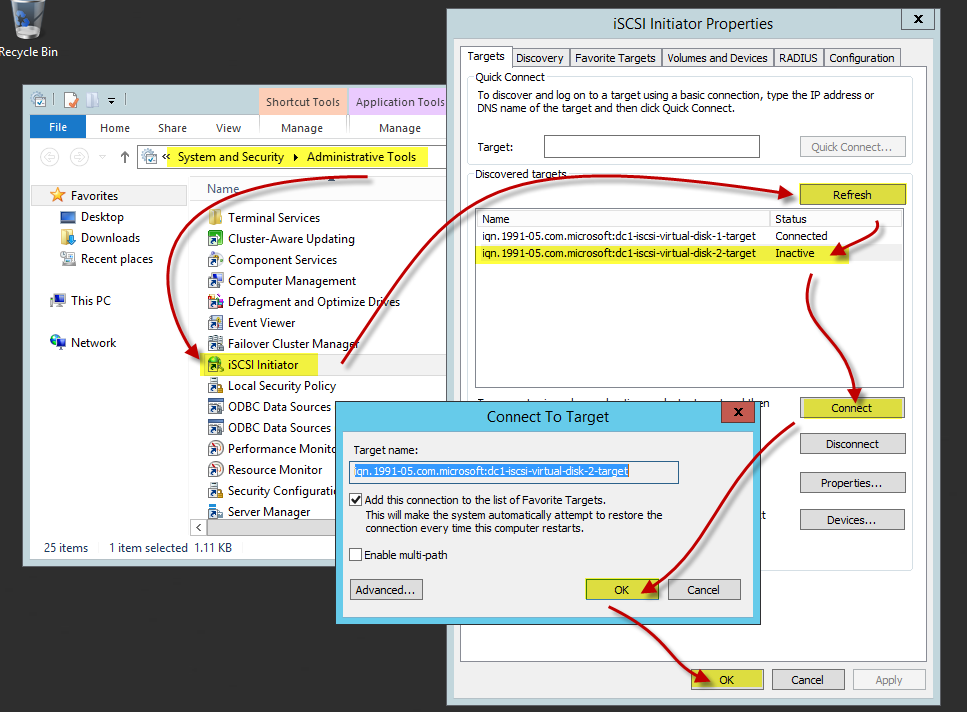This screenshot has width=967, height=712.
Task: Click Advanced... in Connect To Target
Action: [386, 590]
